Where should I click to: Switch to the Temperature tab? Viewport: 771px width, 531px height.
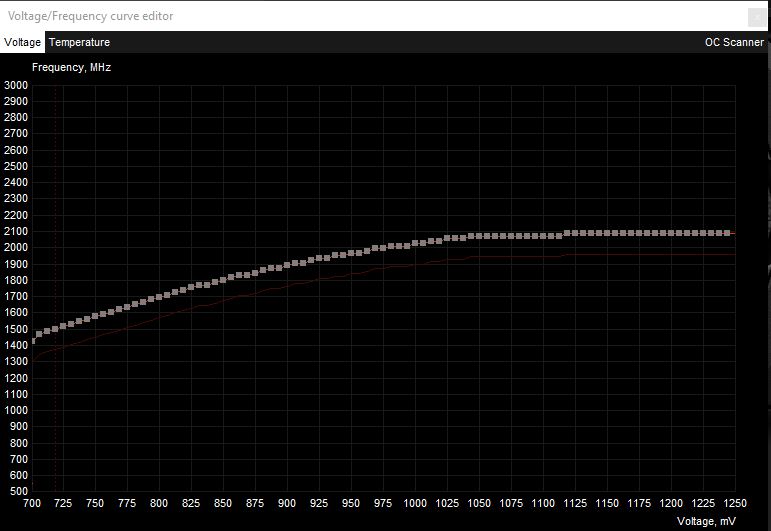[x=79, y=42]
